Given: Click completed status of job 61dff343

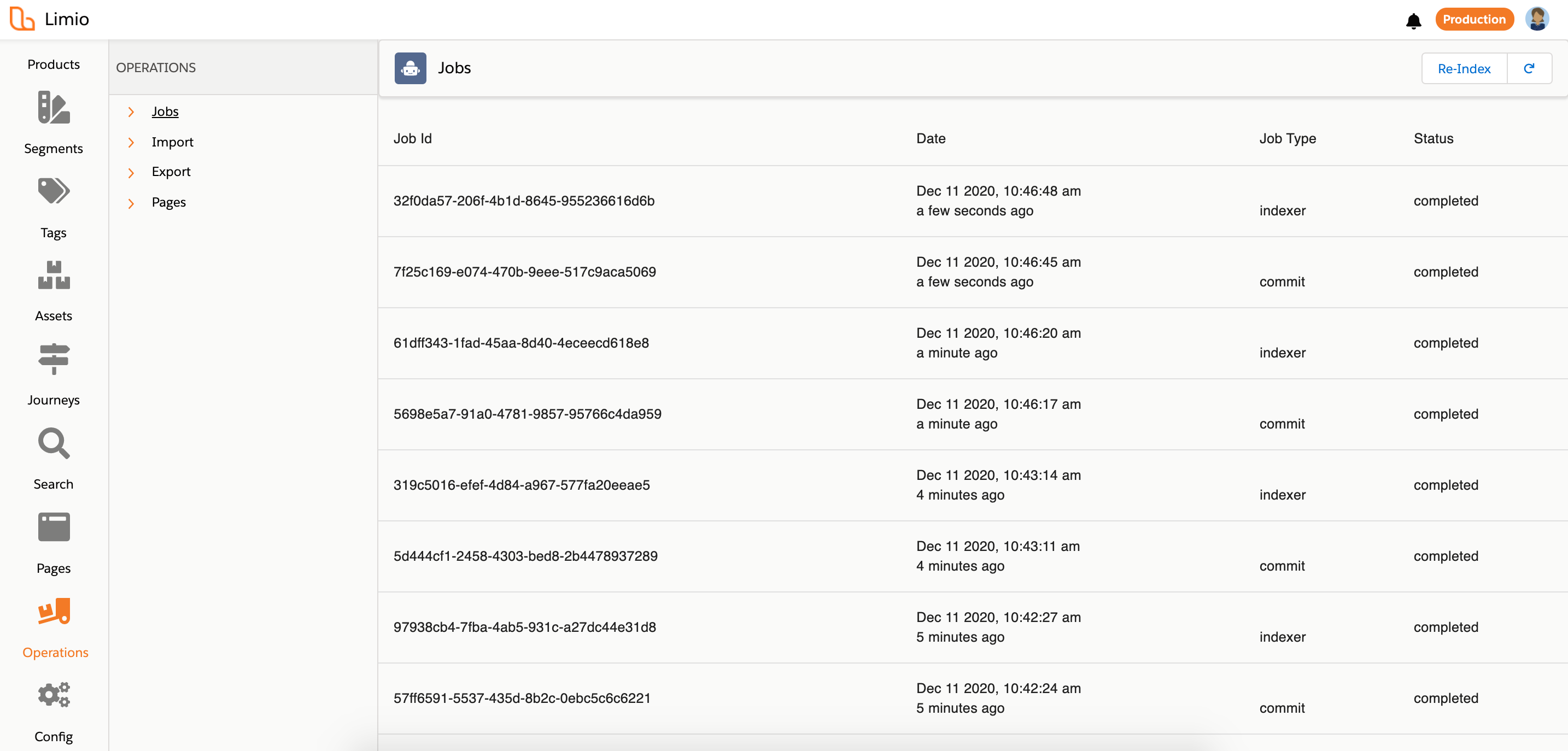Looking at the screenshot, I should (1446, 343).
